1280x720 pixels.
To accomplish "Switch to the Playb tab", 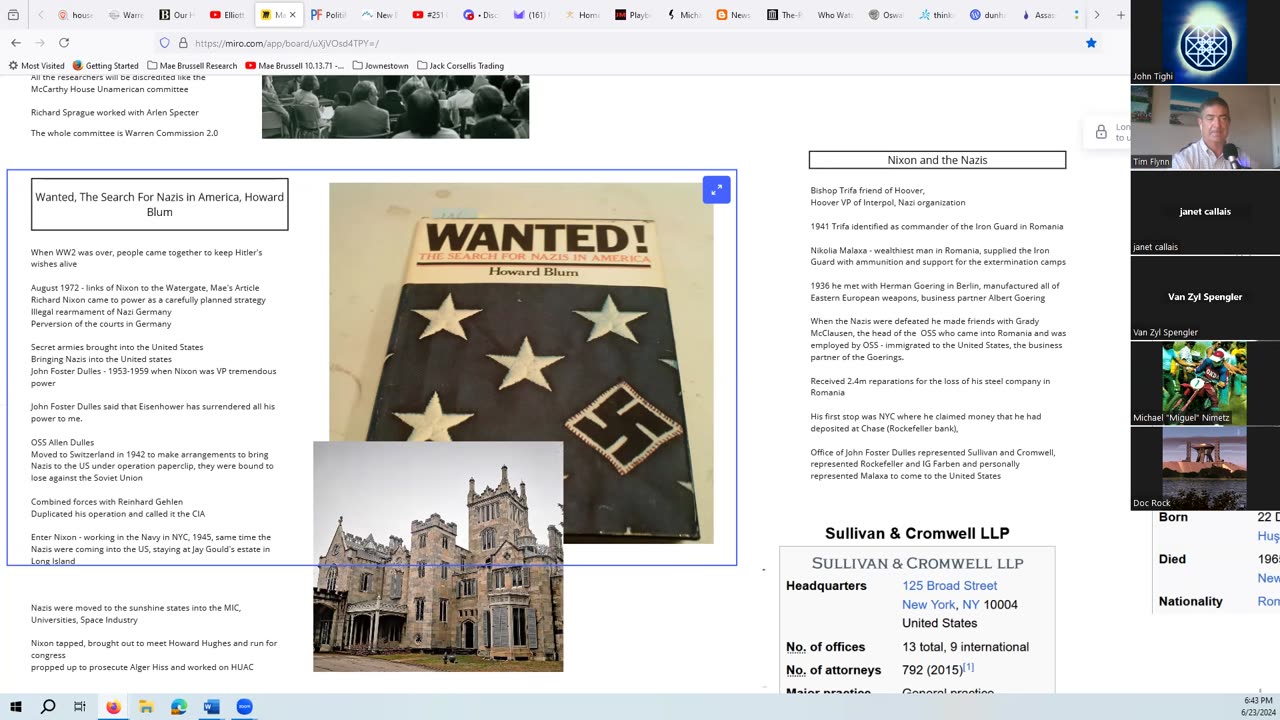I will [633, 15].
